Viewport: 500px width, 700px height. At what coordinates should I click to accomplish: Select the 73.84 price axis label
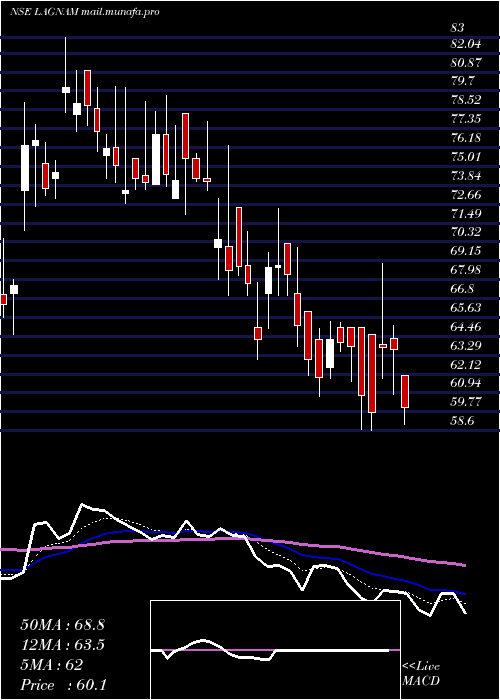466,176
